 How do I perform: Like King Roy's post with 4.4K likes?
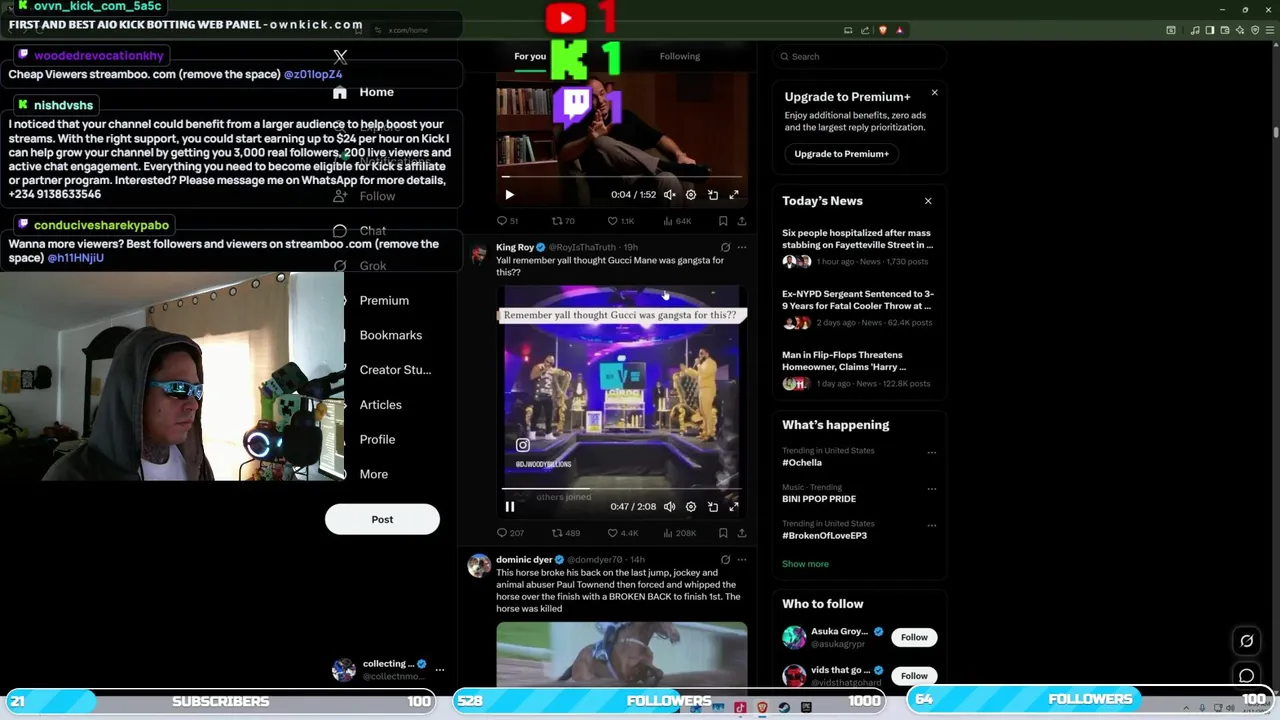pos(623,533)
